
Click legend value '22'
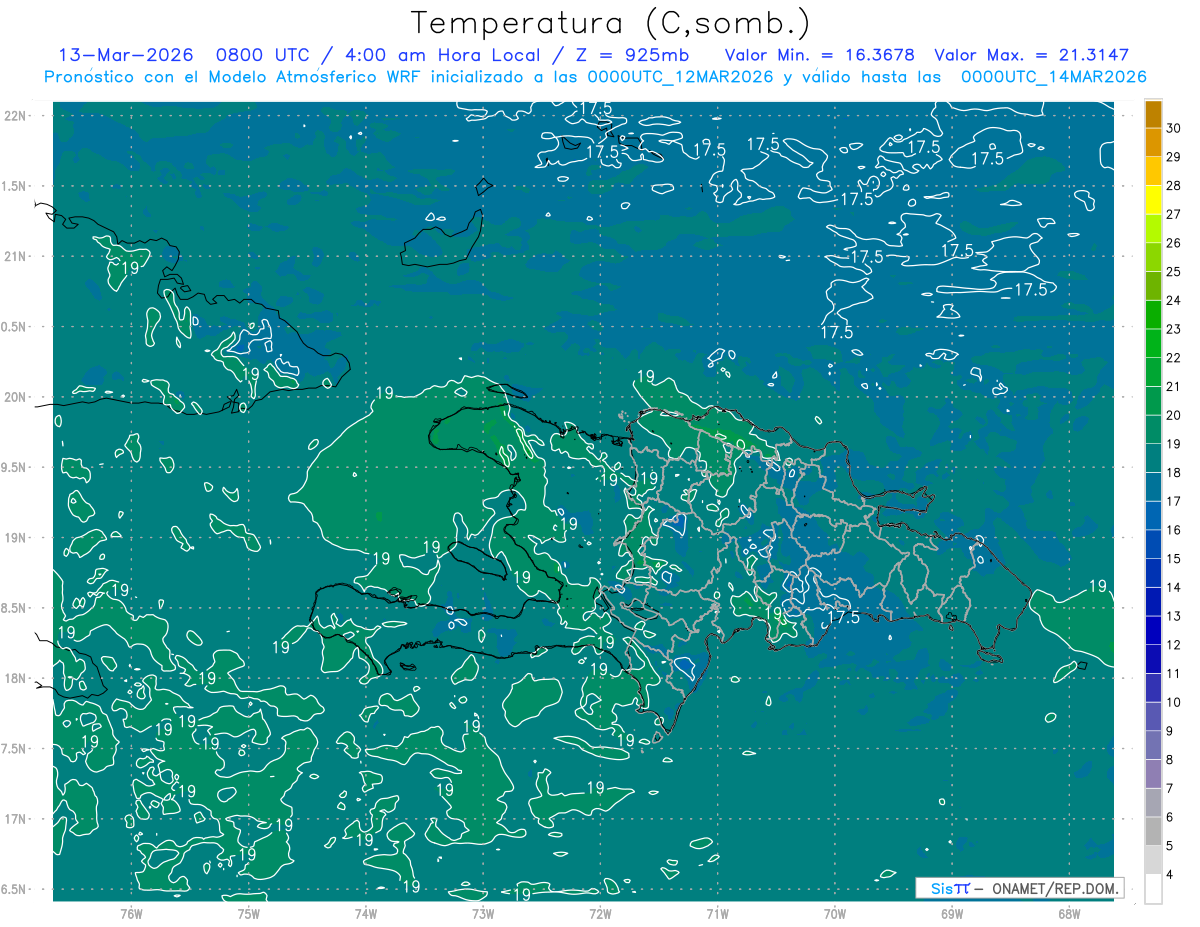coord(1173,358)
